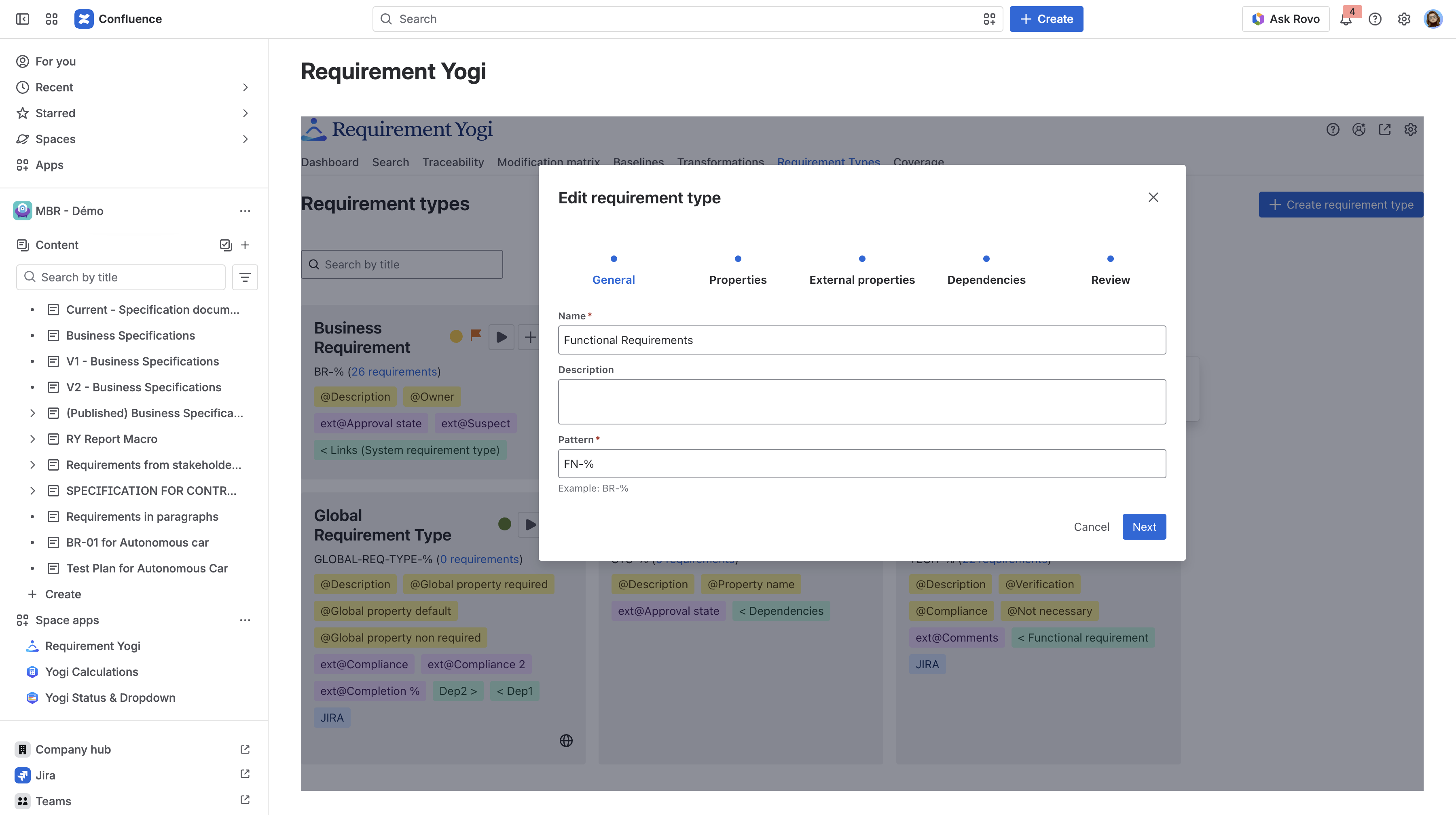Open the Dashboard tab
Viewport: 1456px width, 815px height.
[x=330, y=163]
